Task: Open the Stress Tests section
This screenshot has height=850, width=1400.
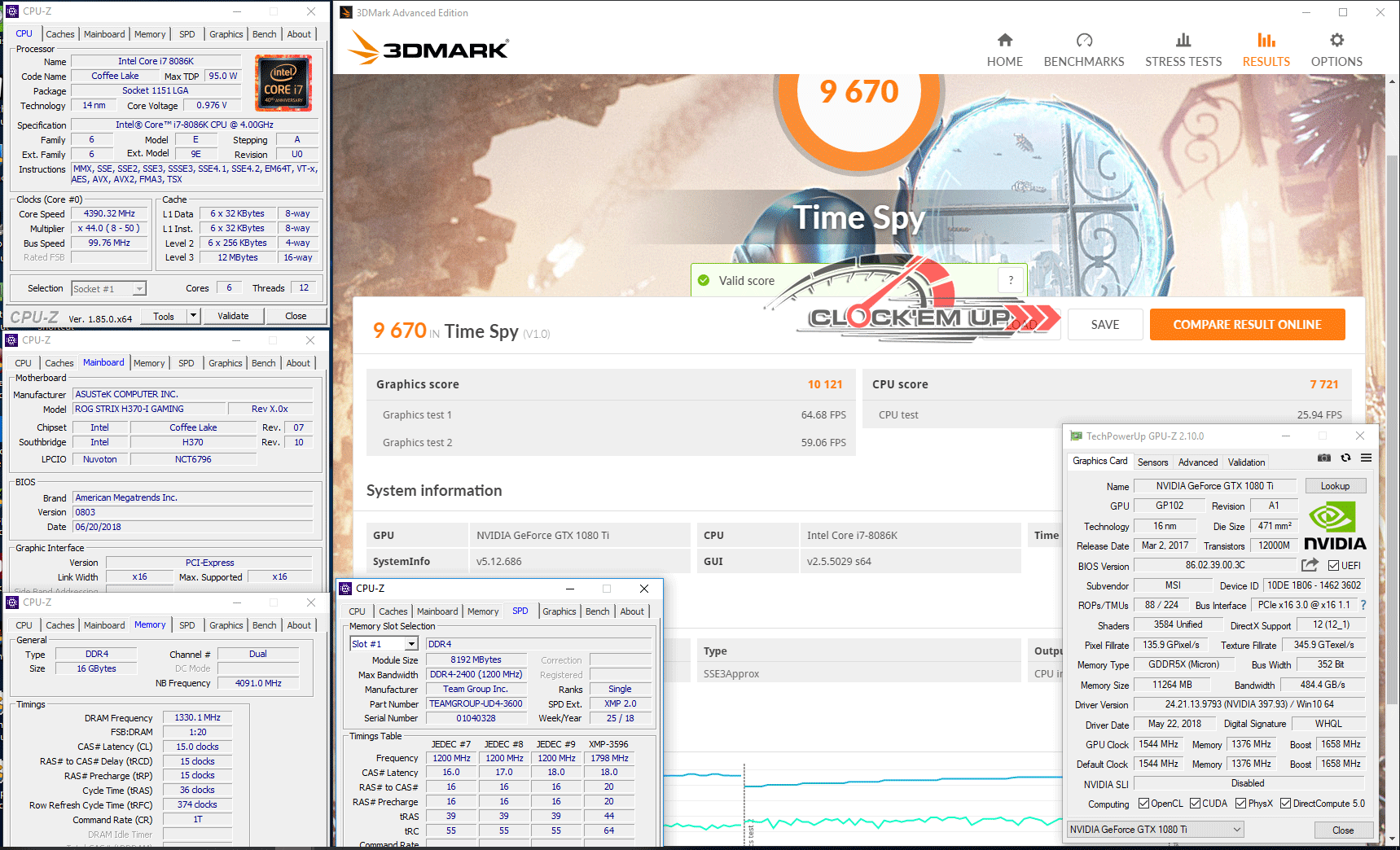Action: click(1183, 50)
